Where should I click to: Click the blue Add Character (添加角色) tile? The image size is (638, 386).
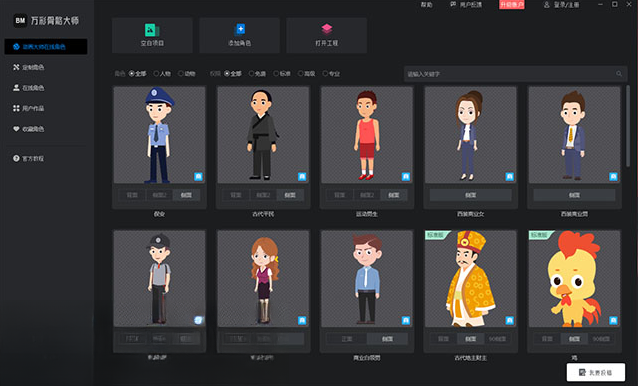pos(239,35)
